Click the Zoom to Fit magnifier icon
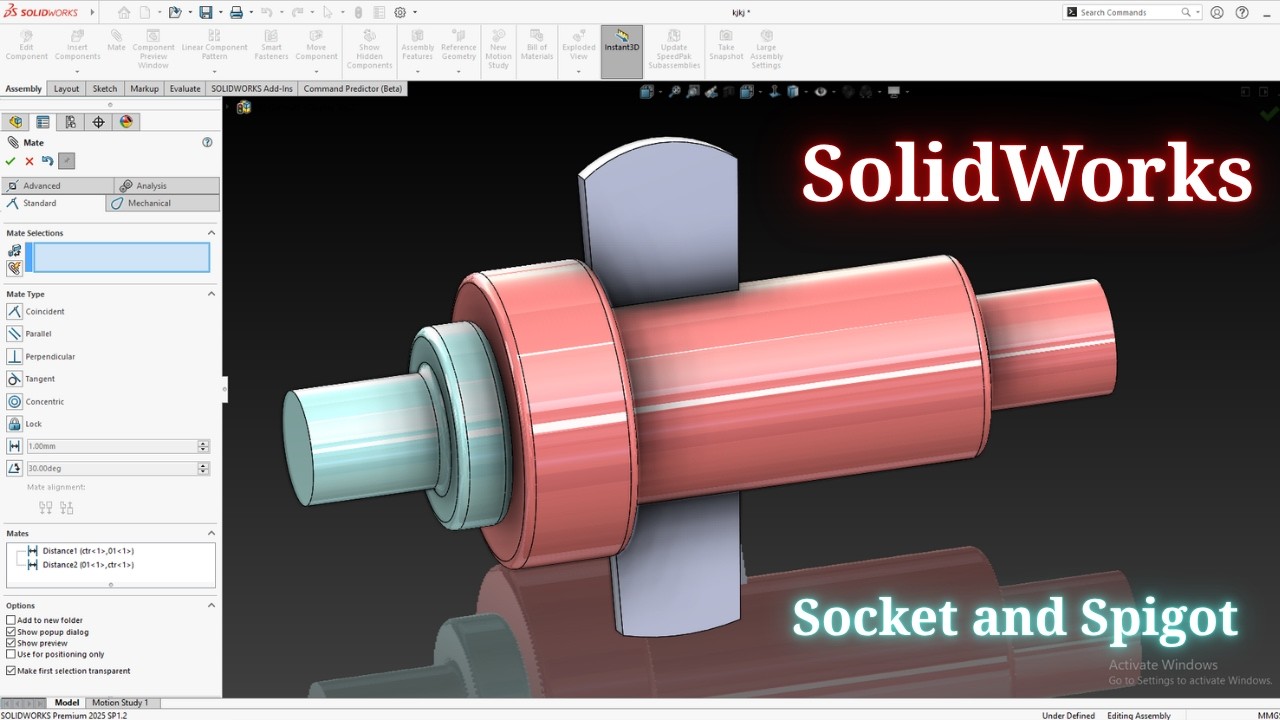This screenshot has width=1280, height=720. 674,92
